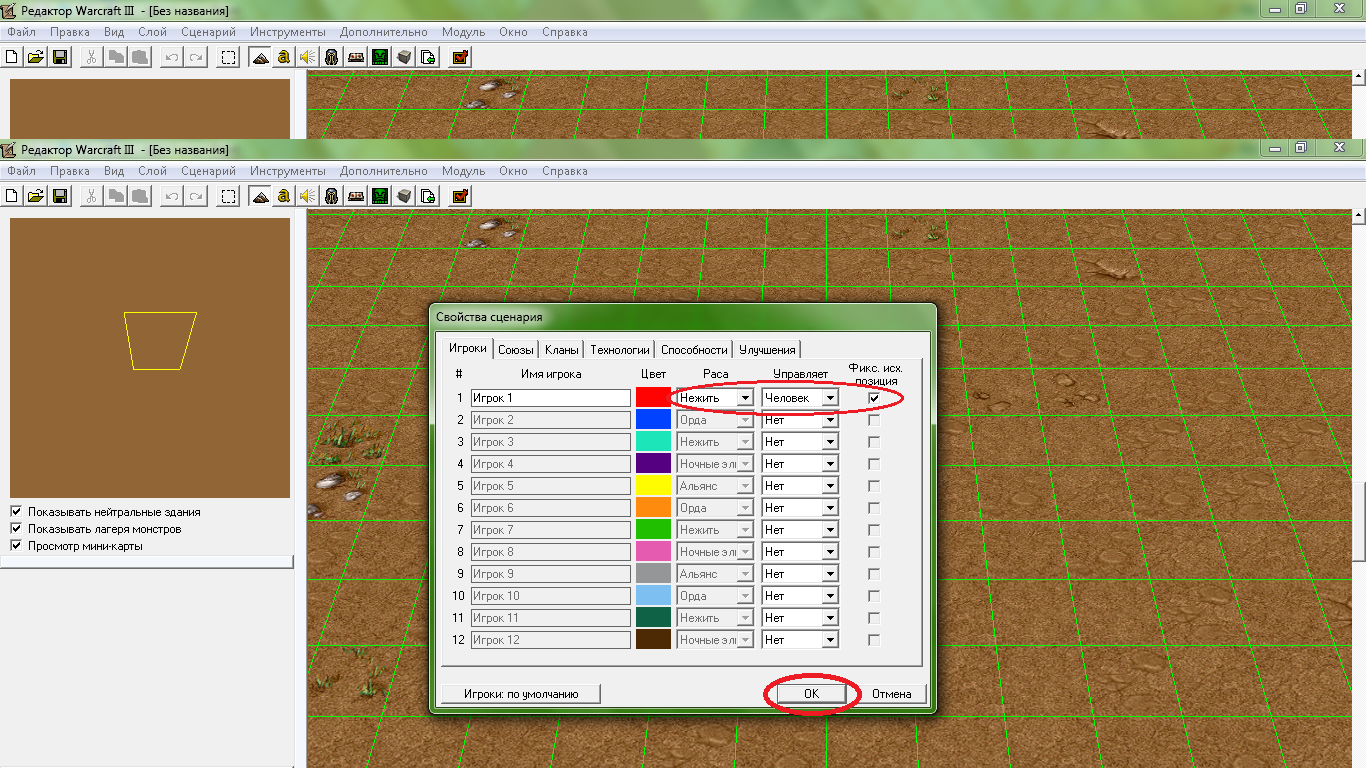Click New map icon in front editor toolbar
The image size is (1366, 768).
click(13, 196)
